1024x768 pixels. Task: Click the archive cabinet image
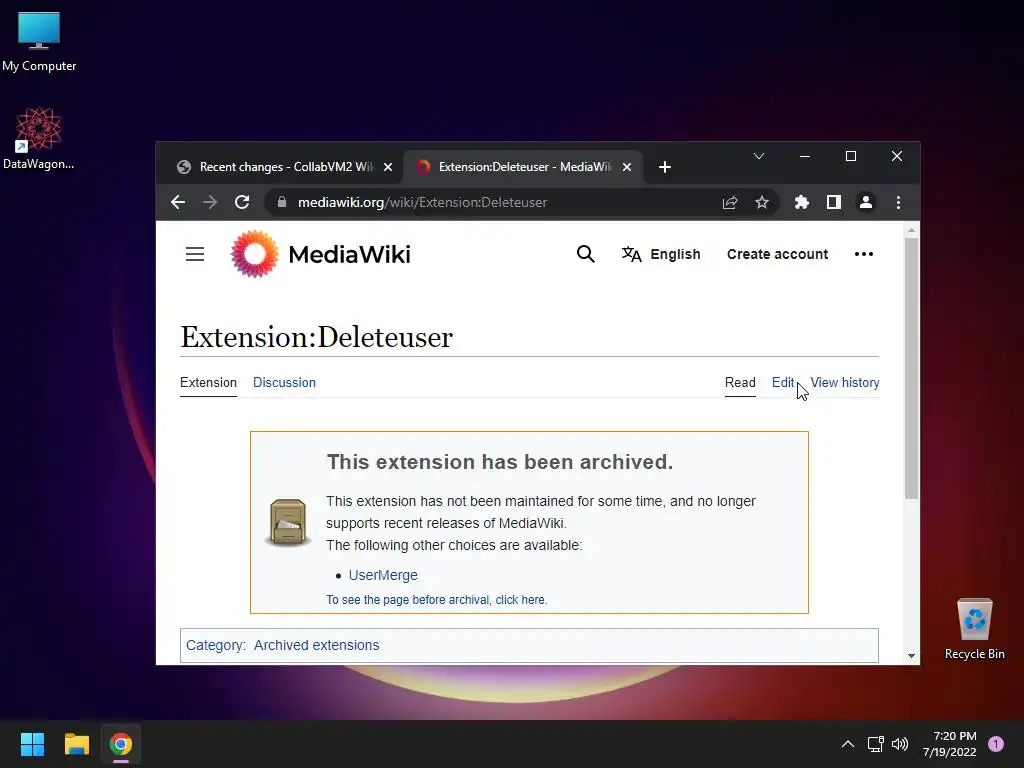point(288,522)
